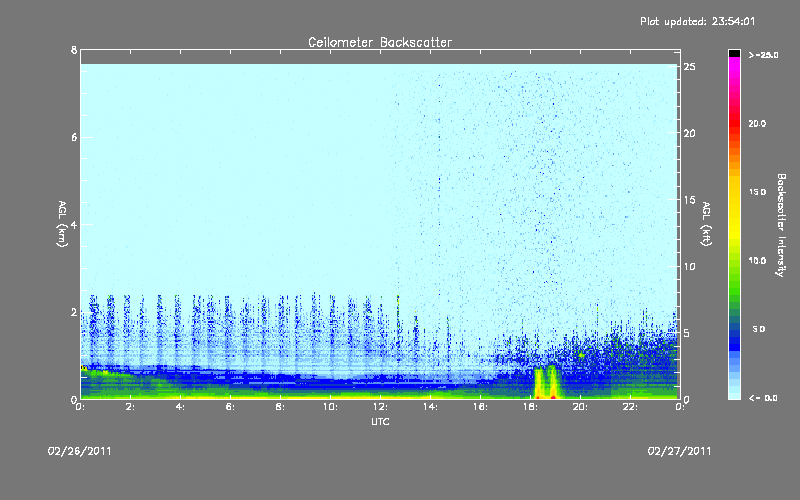This screenshot has width=800, height=500.
Task: Click the "8" km tick on left axis
Action: pyautogui.click(x=74, y=50)
